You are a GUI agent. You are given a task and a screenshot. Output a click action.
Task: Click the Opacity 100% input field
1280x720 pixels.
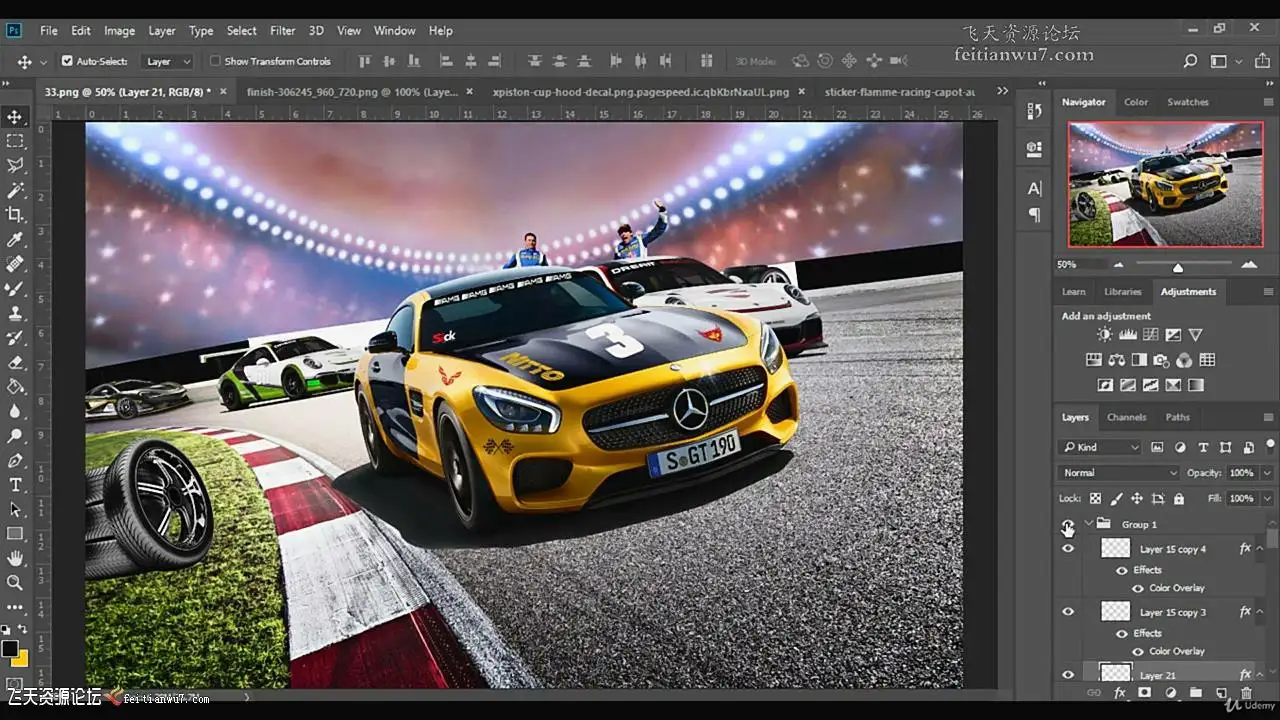(1241, 473)
